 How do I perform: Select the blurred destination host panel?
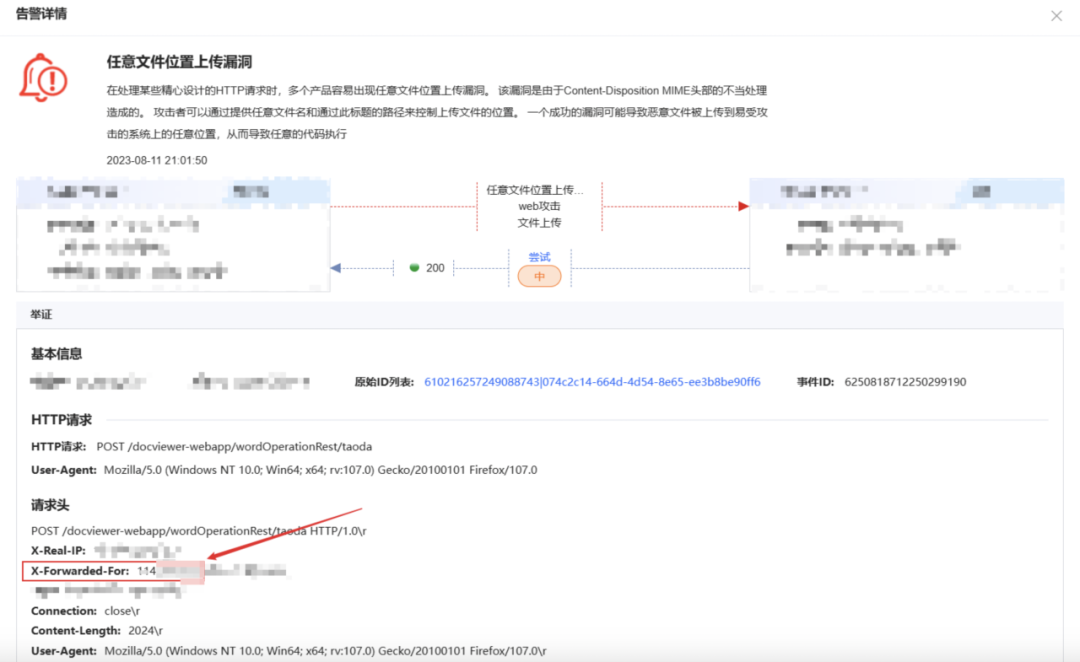[x=906, y=236]
